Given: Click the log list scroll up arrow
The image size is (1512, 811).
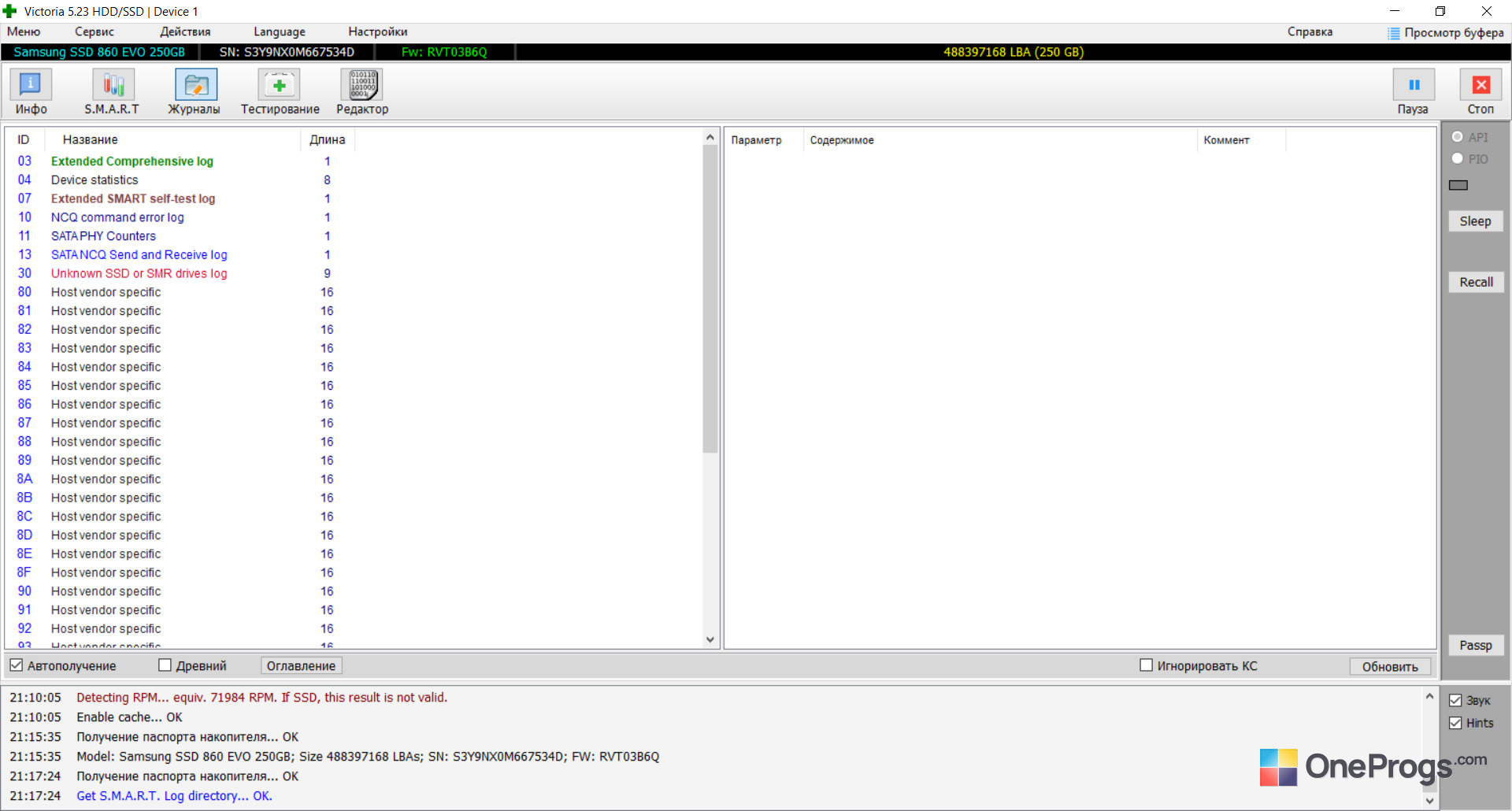Looking at the screenshot, I should [x=710, y=138].
